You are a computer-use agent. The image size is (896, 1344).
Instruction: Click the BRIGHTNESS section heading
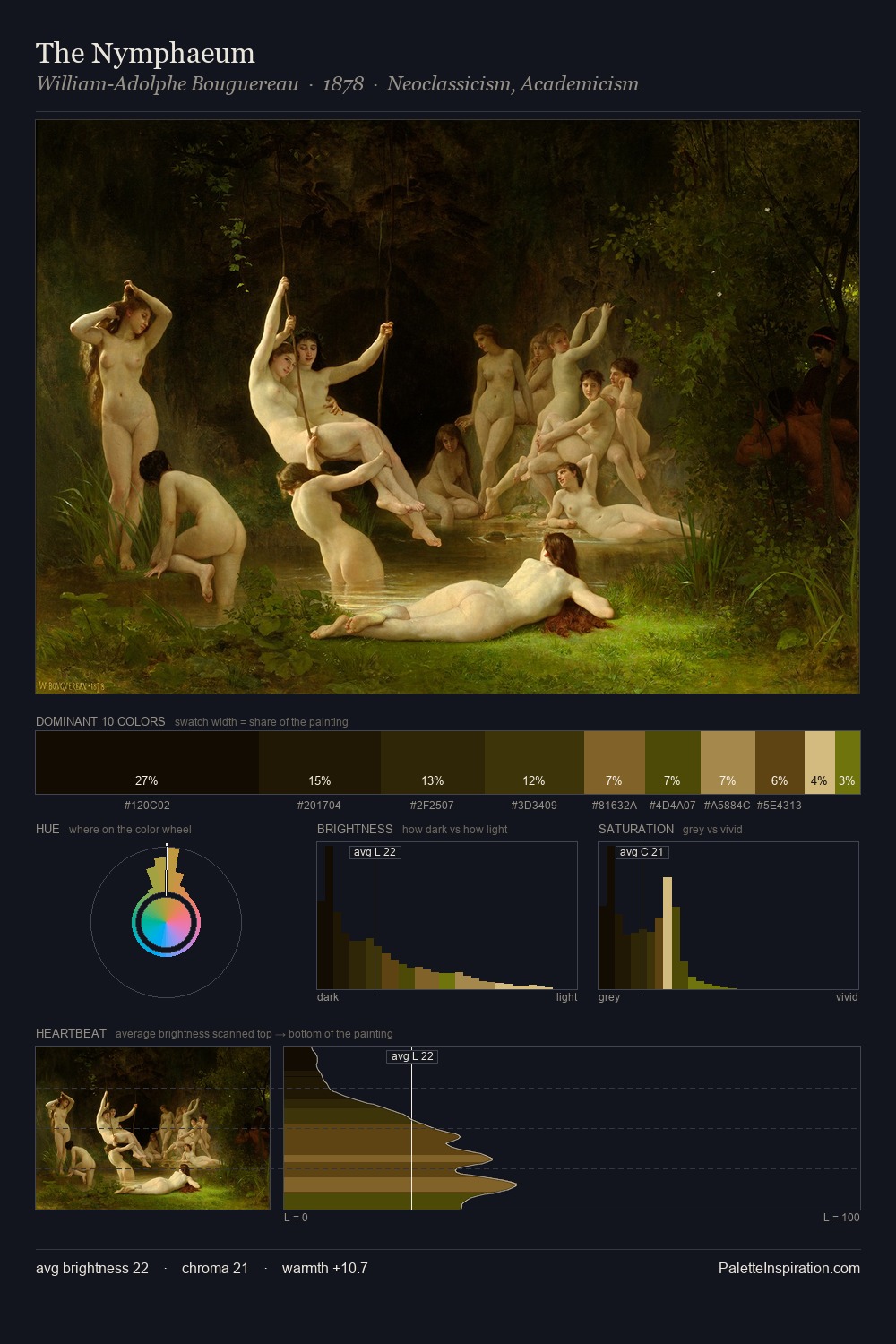pos(355,829)
